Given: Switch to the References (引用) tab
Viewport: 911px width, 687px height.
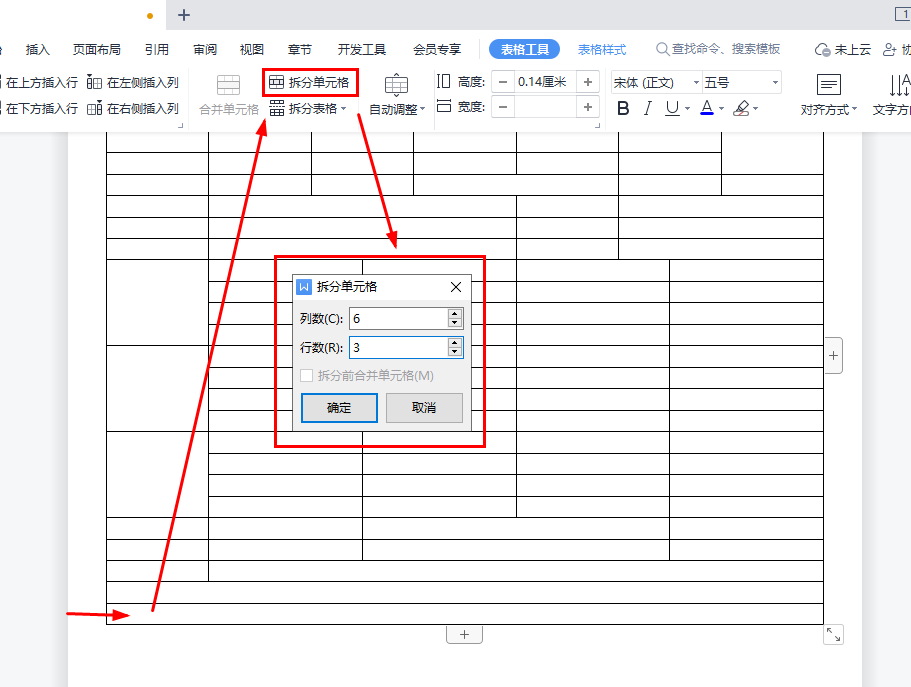Looking at the screenshot, I should 157,49.
